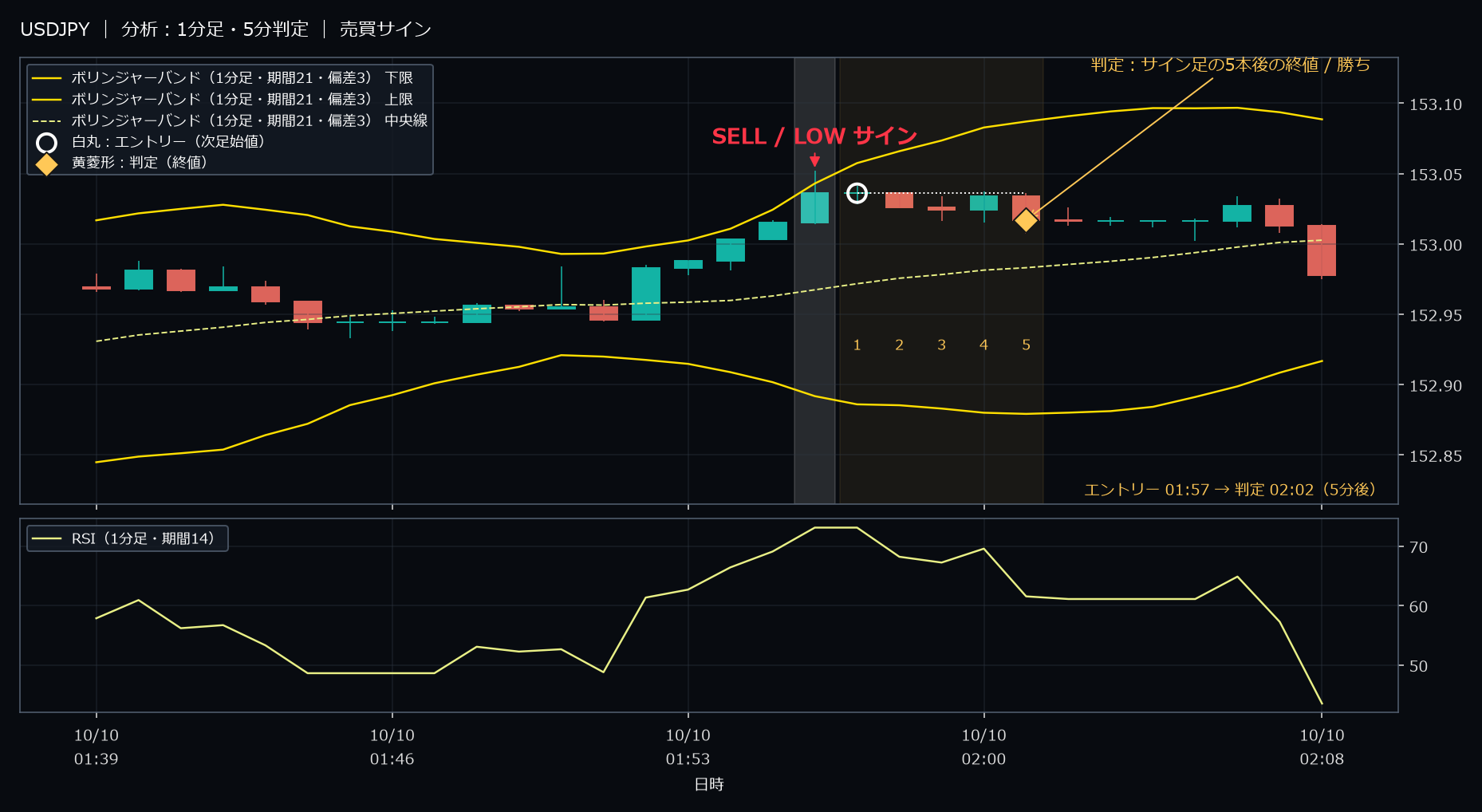Click the yellow diamond judgment marker on chart
Viewport: 1482px width, 812px height.
coord(1026,219)
